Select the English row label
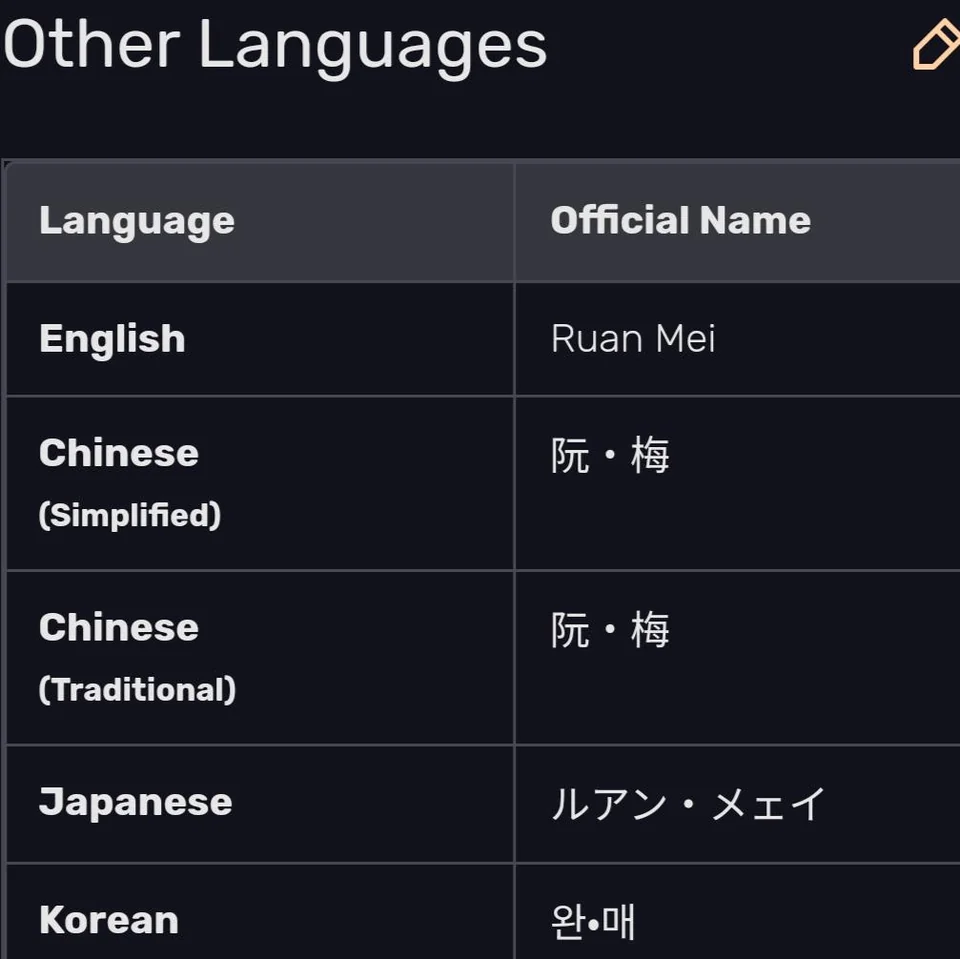The width and height of the screenshot is (960, 959). (111, 338)
